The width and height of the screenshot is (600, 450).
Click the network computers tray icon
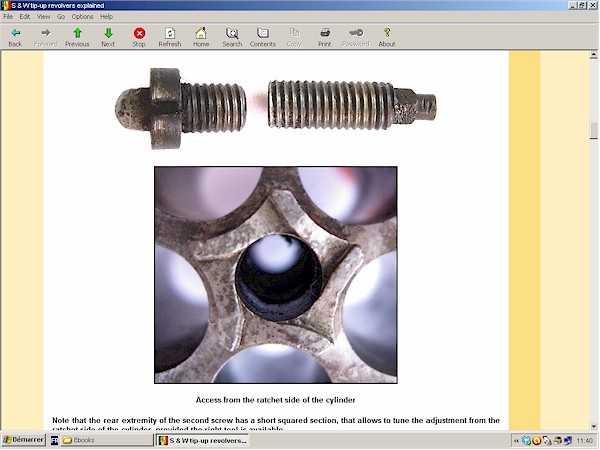coord(568,441)
